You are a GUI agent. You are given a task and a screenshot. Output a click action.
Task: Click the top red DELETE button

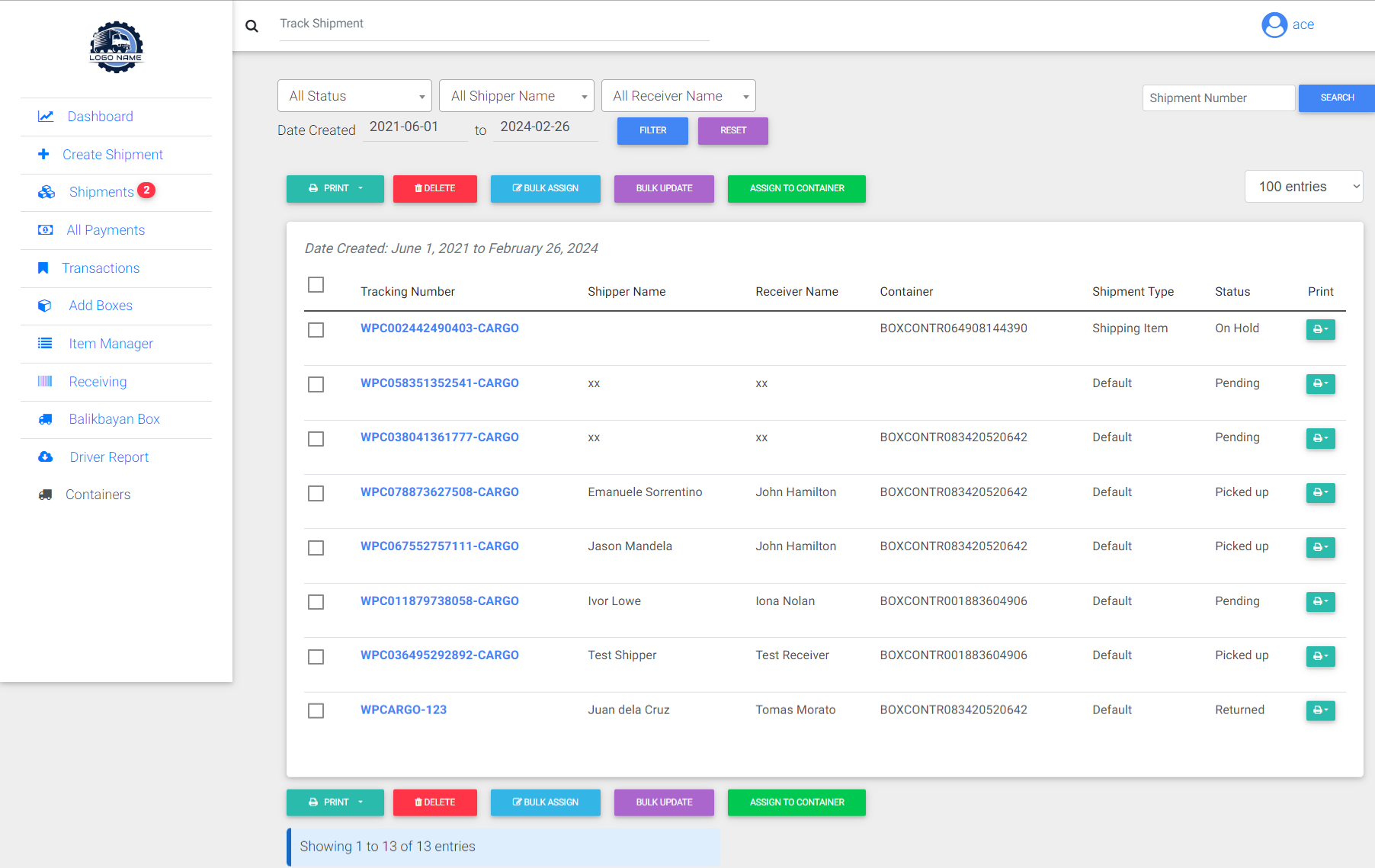[435, 188]
